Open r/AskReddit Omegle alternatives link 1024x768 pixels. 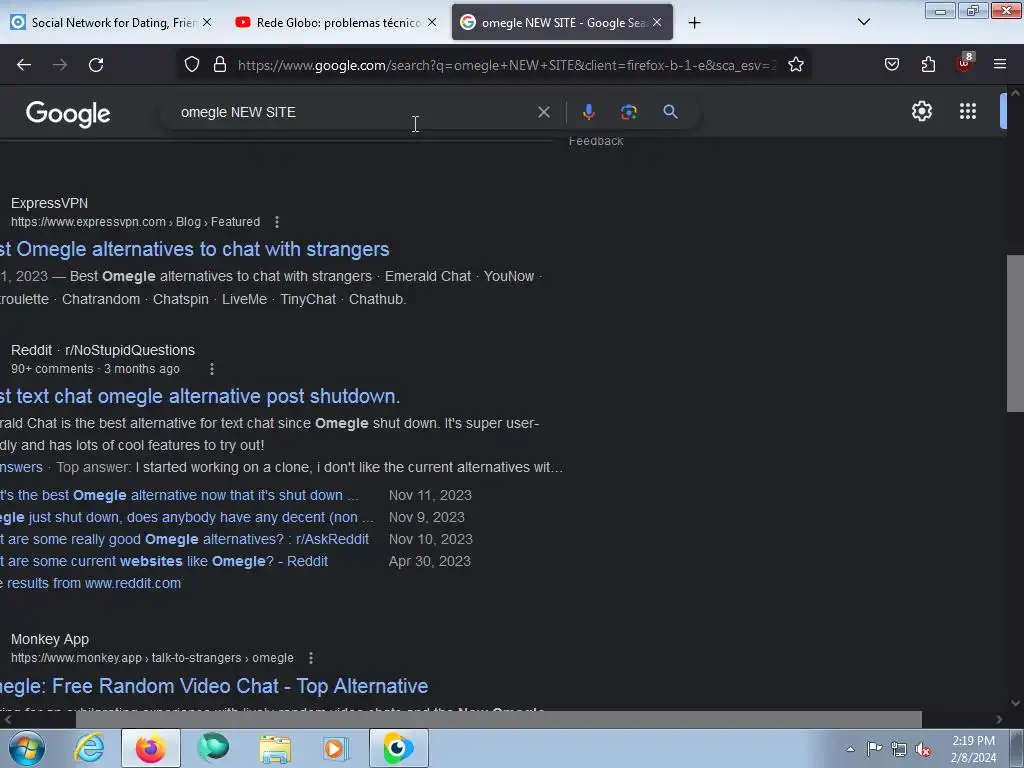[184, 539]
